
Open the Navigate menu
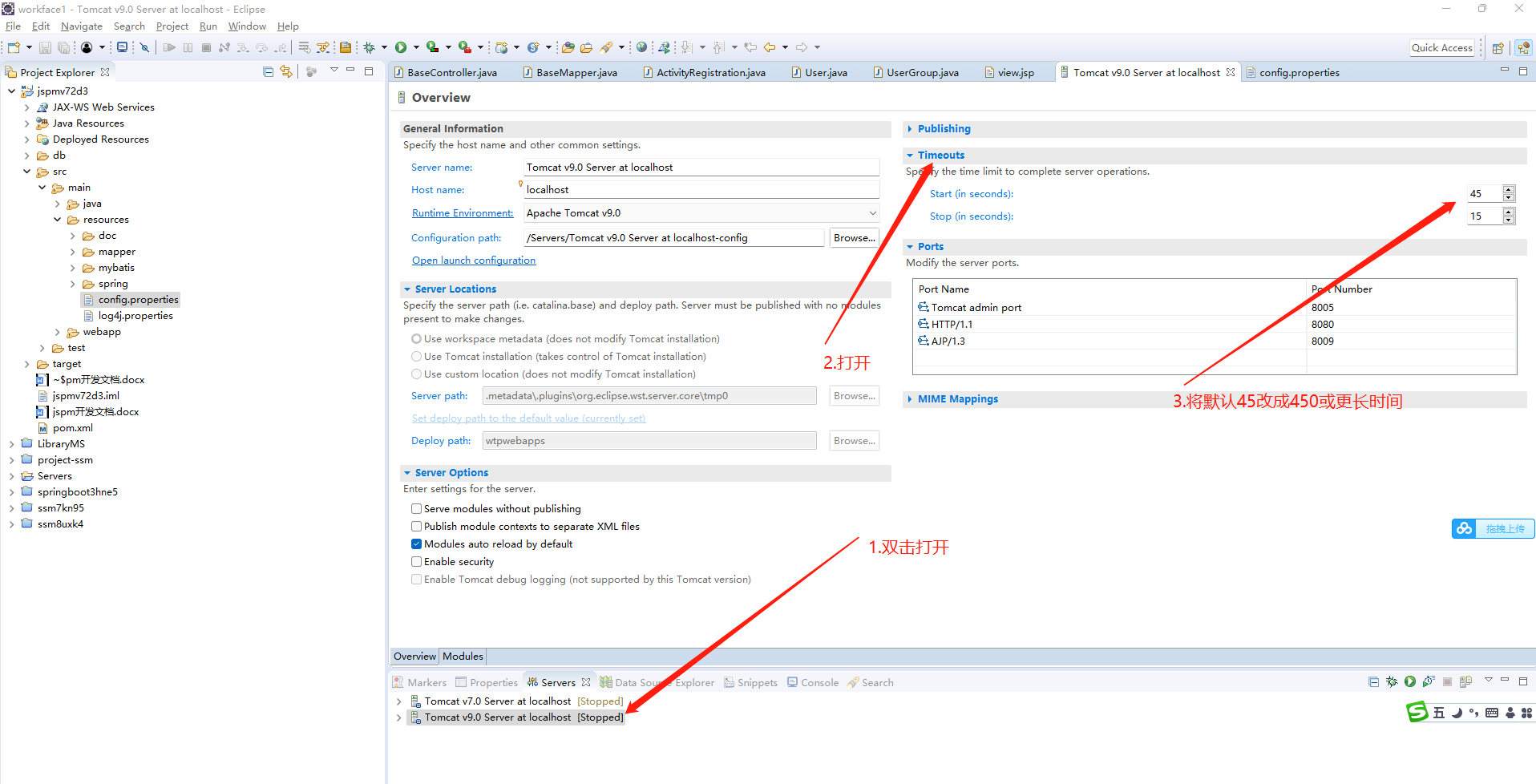click(x=81, y=26)
